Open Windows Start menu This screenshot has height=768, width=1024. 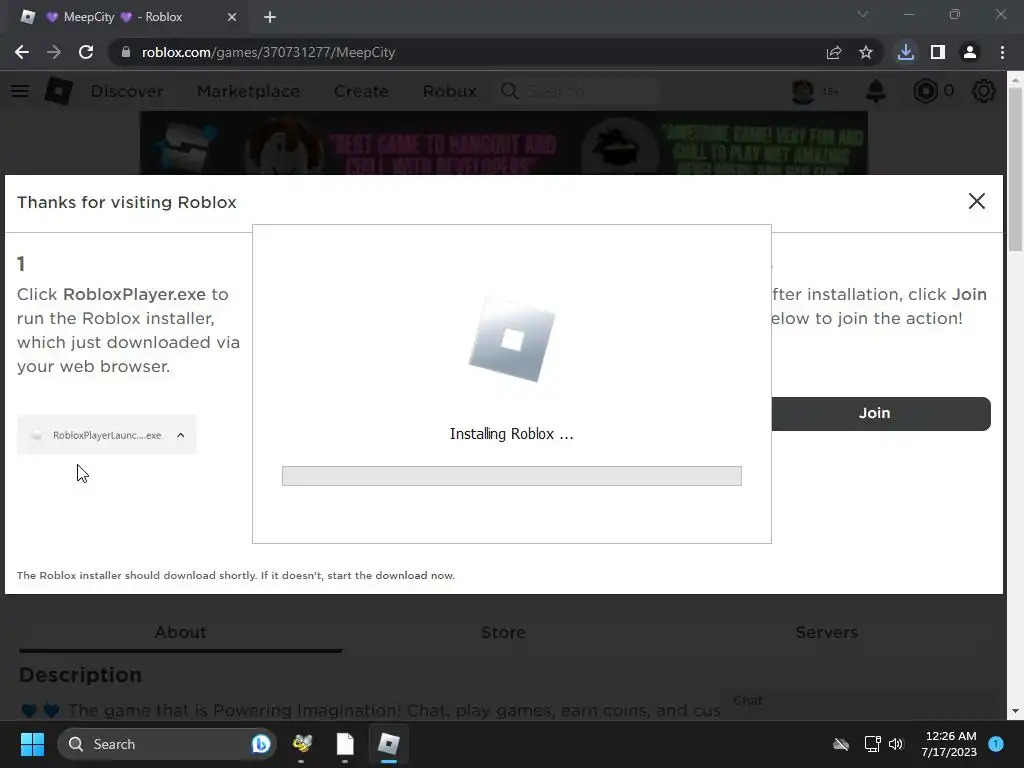(x=32, y=744)
